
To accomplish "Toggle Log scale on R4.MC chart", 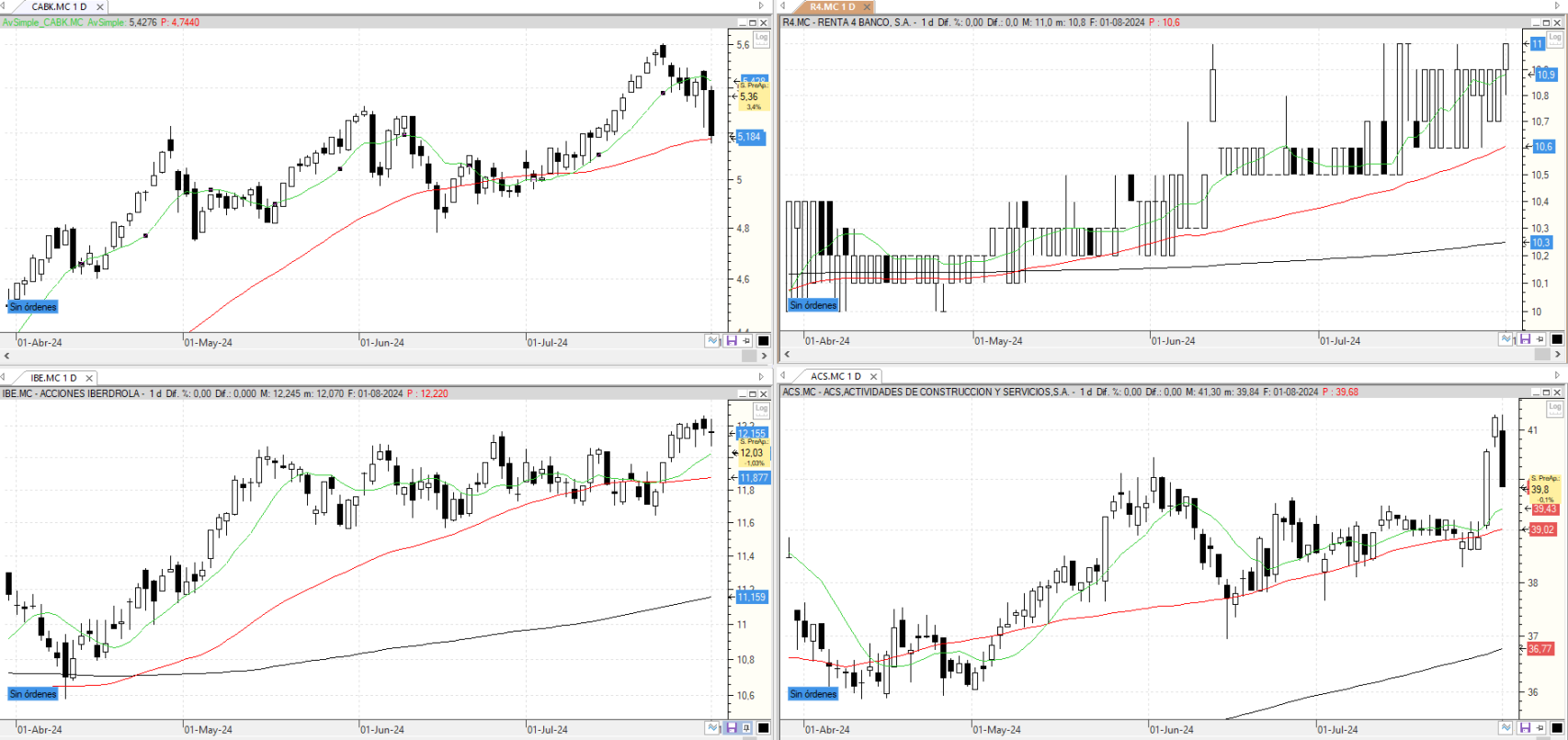I will tap(1555, 38).
